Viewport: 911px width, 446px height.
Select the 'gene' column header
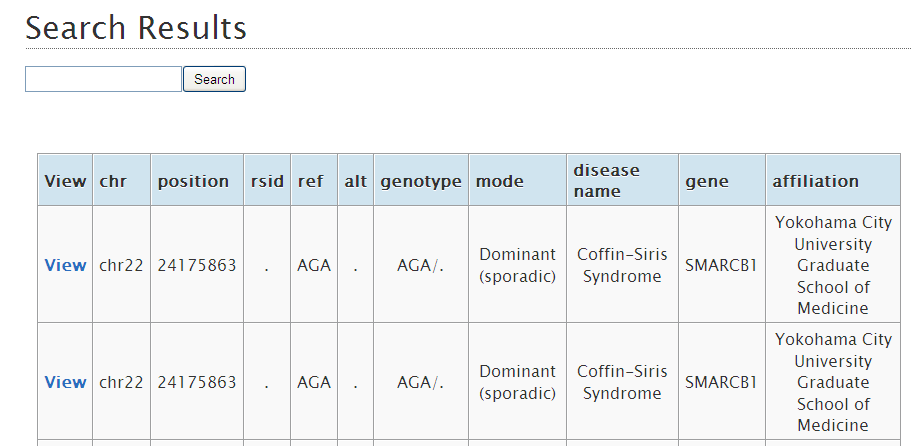pos(722,180)
